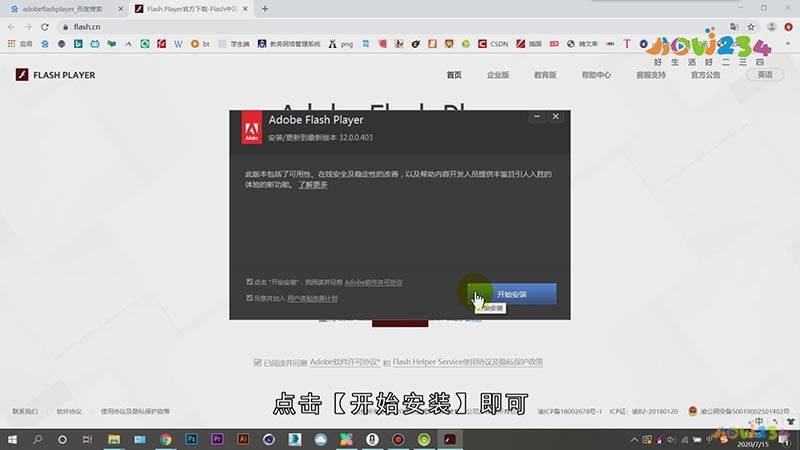Open the Windows Start menu
The image size is (800, 450).
click(12, 439)
